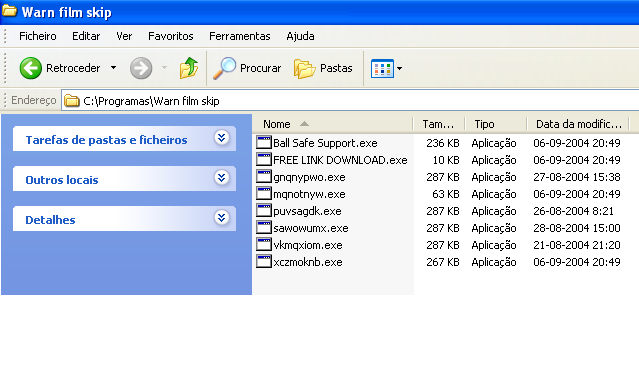The image size is (639, 384).
Task: Click the address path C:\Programas\Warn film skip
Action: pos(151,101)
